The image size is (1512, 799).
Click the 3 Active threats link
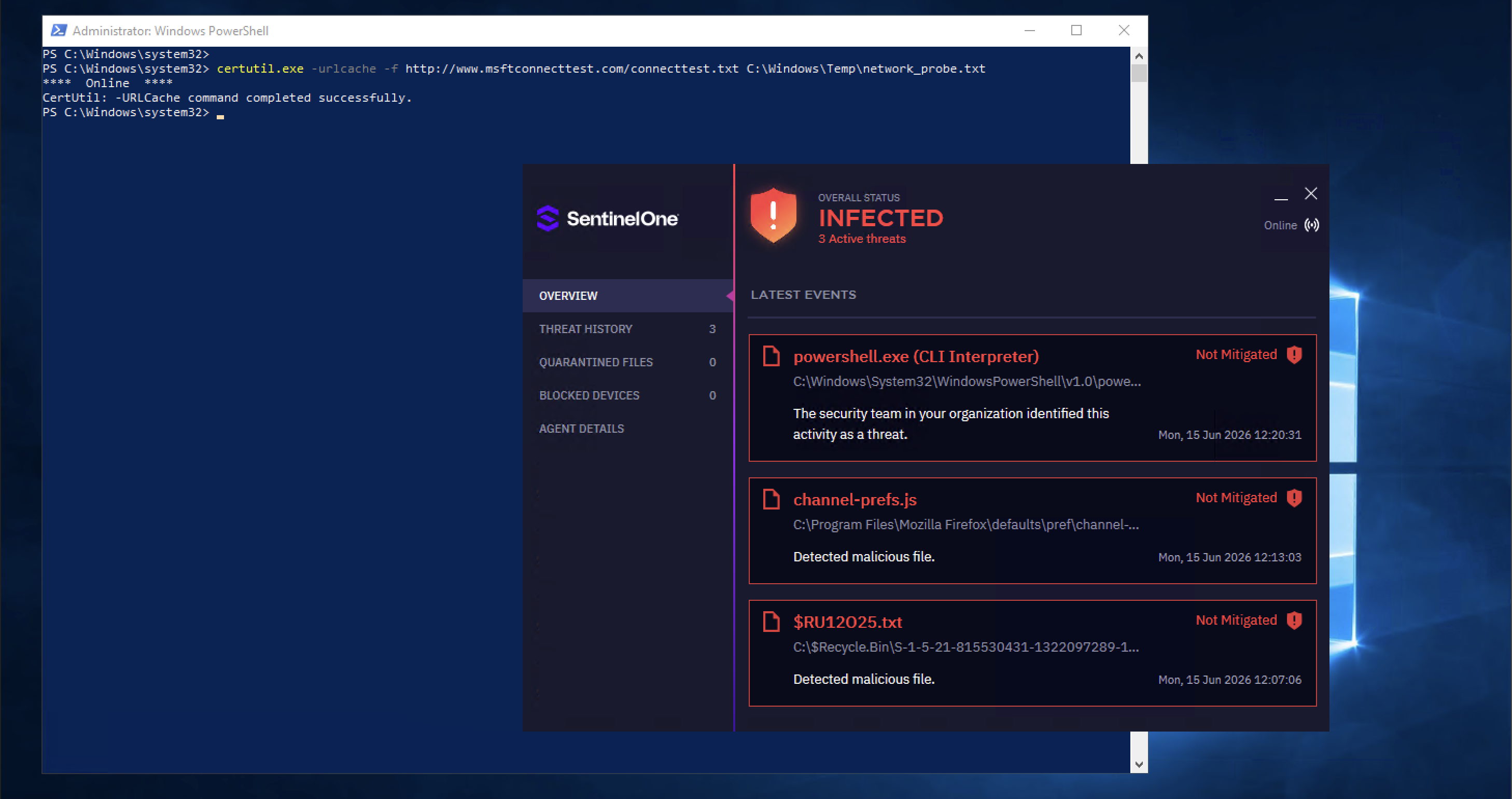coord(862,239)
